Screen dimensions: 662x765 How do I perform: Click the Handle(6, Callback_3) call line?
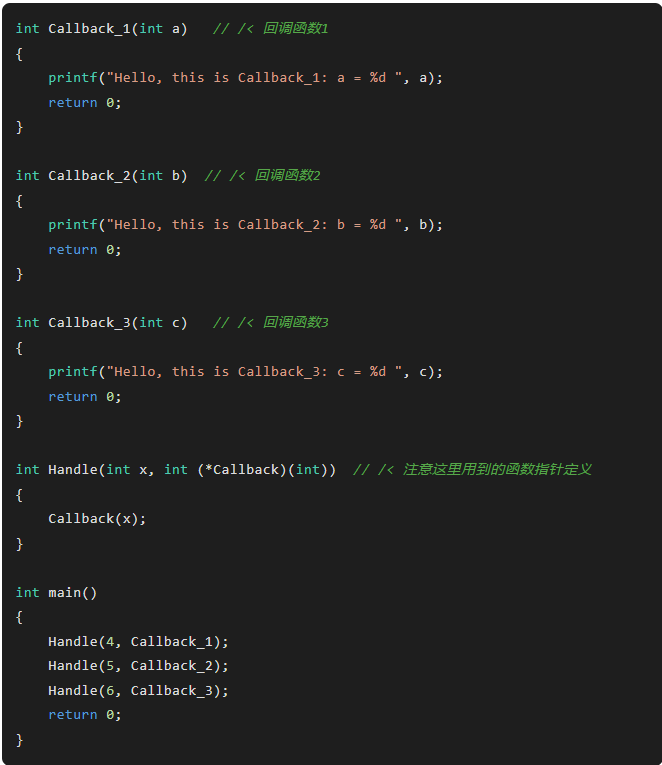click(x=138, y=690)
